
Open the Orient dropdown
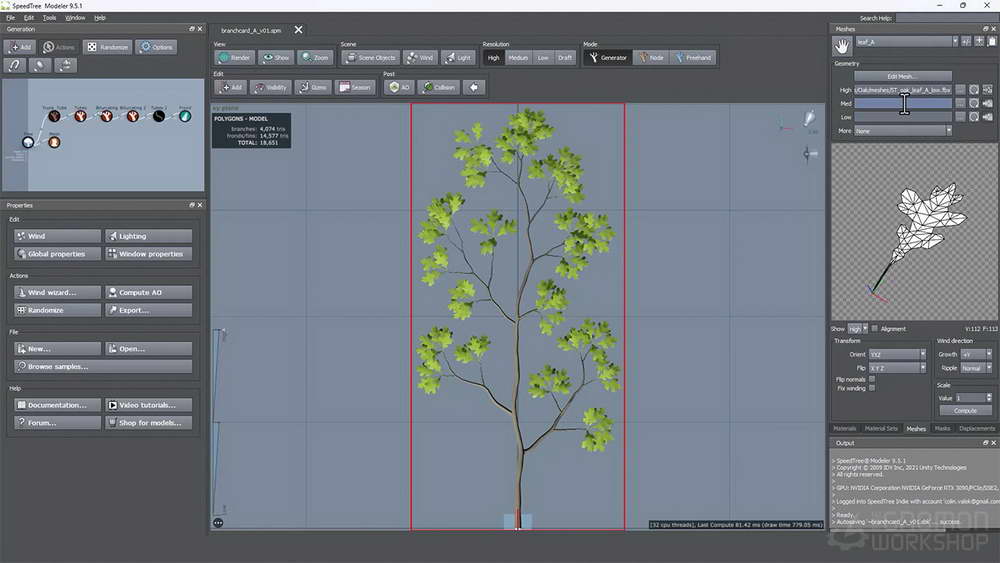pos(897,355)
